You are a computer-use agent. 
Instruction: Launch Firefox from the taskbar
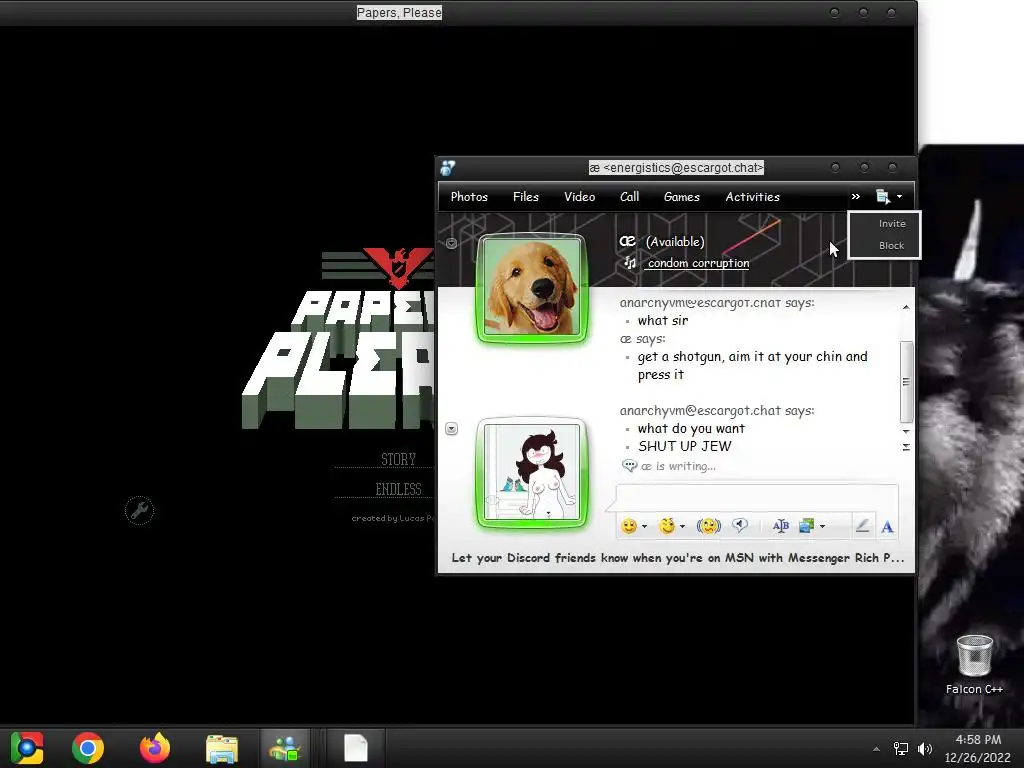pyautogui.click(x=155, y=748)
